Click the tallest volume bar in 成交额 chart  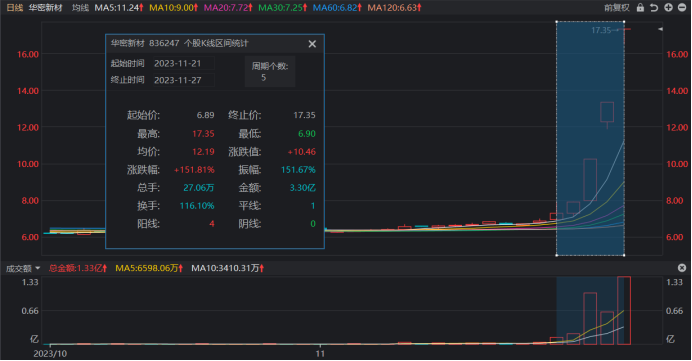[624, 310]
